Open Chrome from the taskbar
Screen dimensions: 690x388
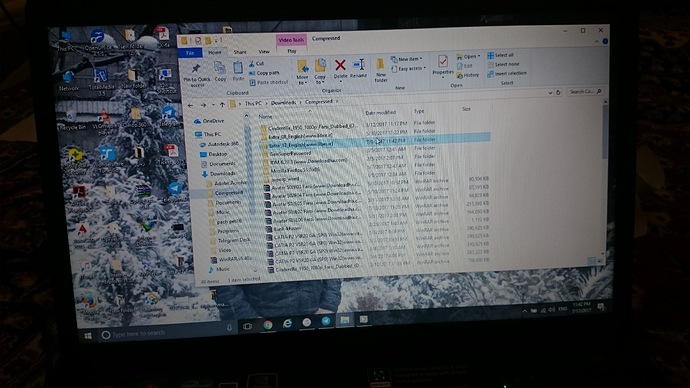tap(268, 325)
